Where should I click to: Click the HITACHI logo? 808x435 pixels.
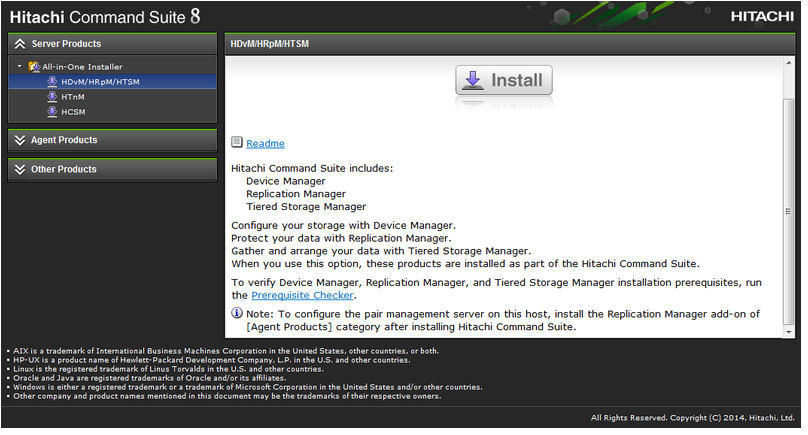[x=762, y=16]
